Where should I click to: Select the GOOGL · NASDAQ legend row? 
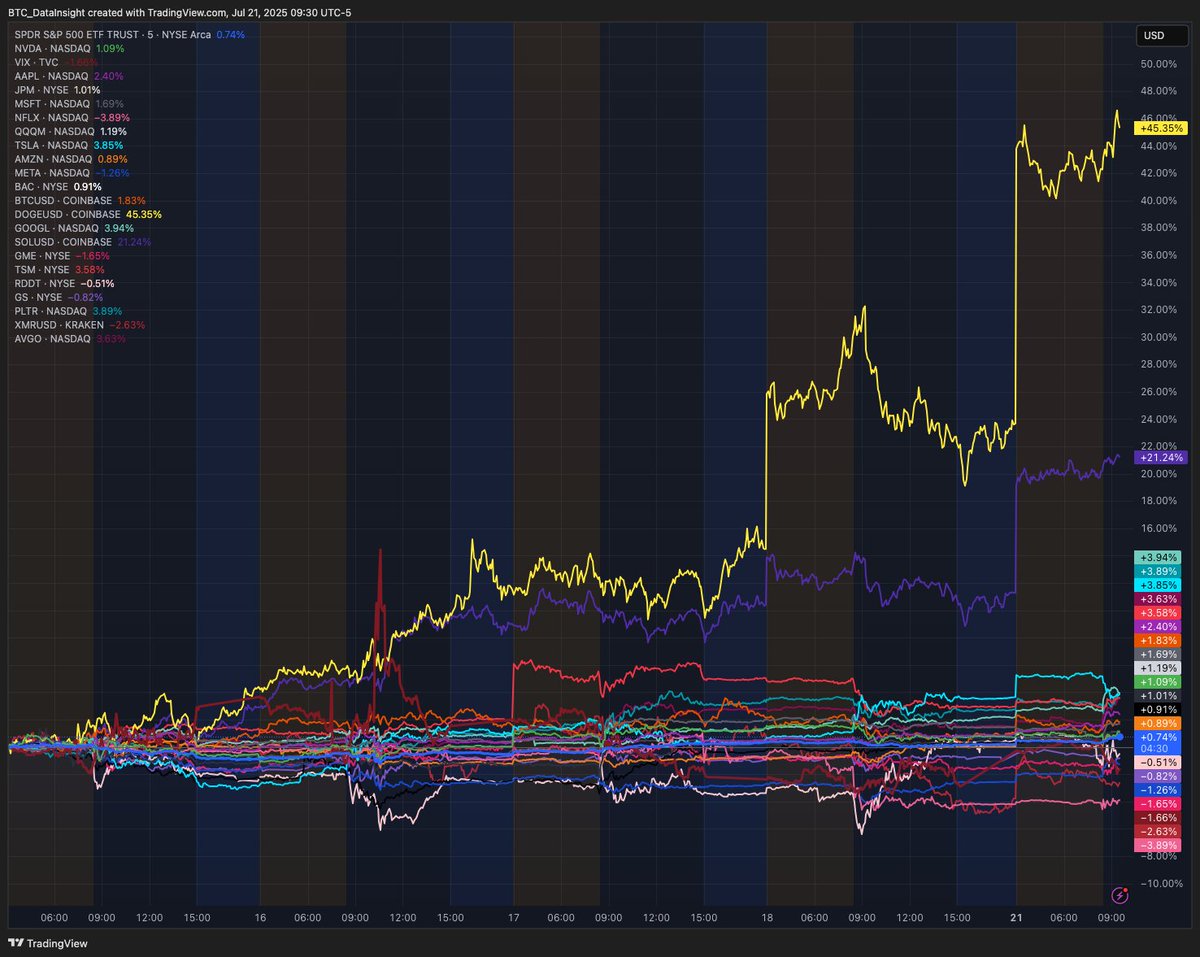point(74,229)
